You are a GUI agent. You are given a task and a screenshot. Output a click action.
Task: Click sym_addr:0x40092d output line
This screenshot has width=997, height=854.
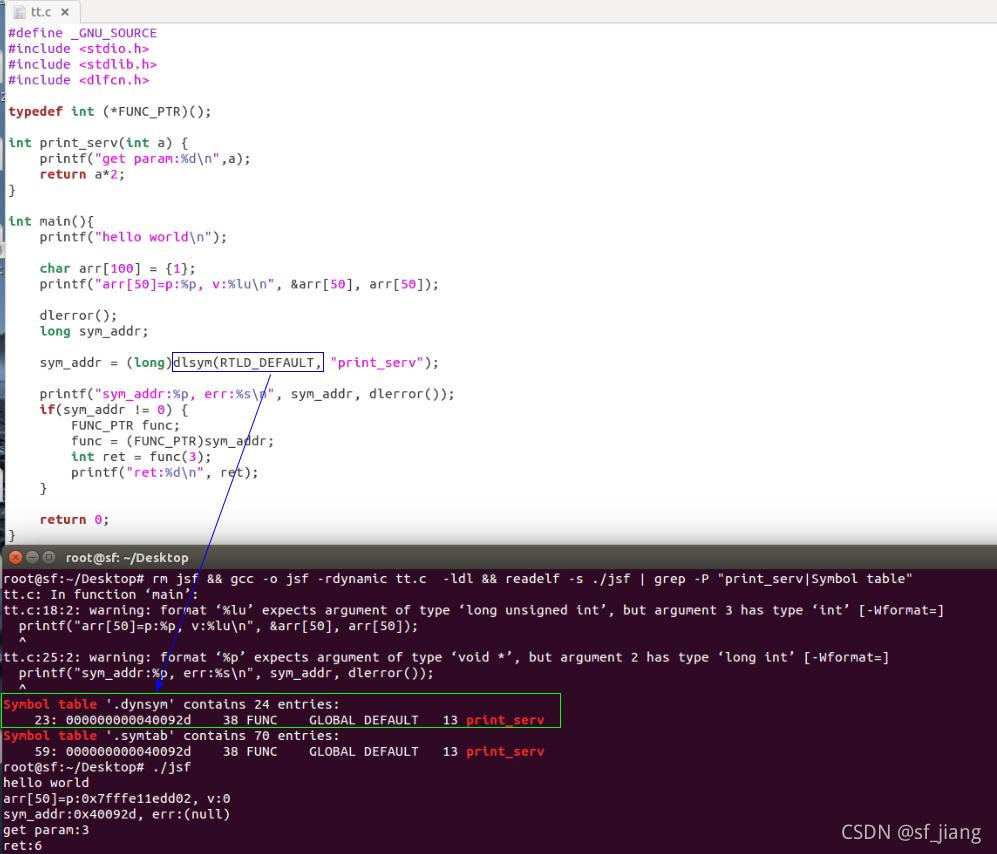point(116,814)
